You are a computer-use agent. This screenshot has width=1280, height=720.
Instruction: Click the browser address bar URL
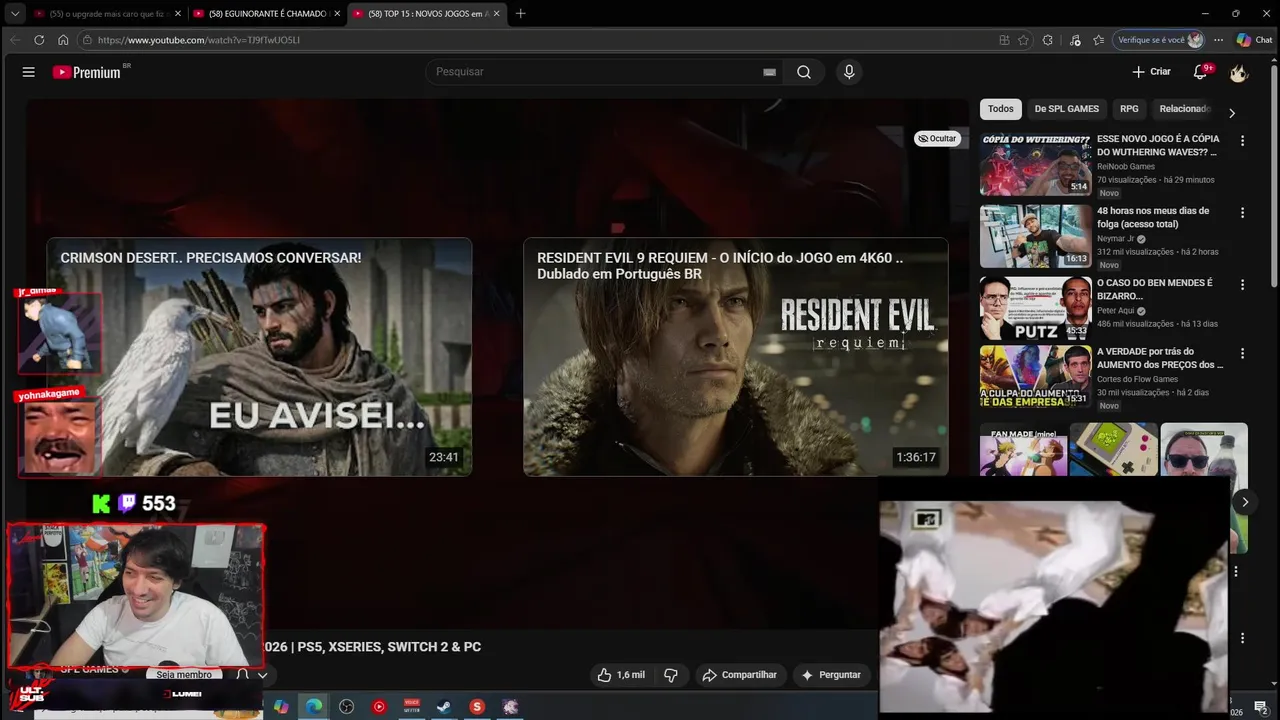(x=198, y=40)
